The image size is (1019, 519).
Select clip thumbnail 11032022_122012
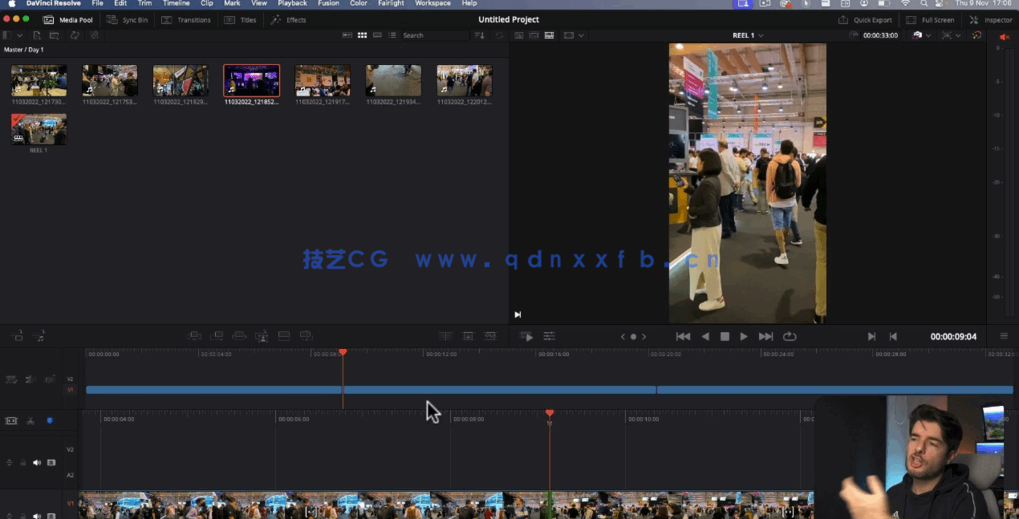[464, 81]
